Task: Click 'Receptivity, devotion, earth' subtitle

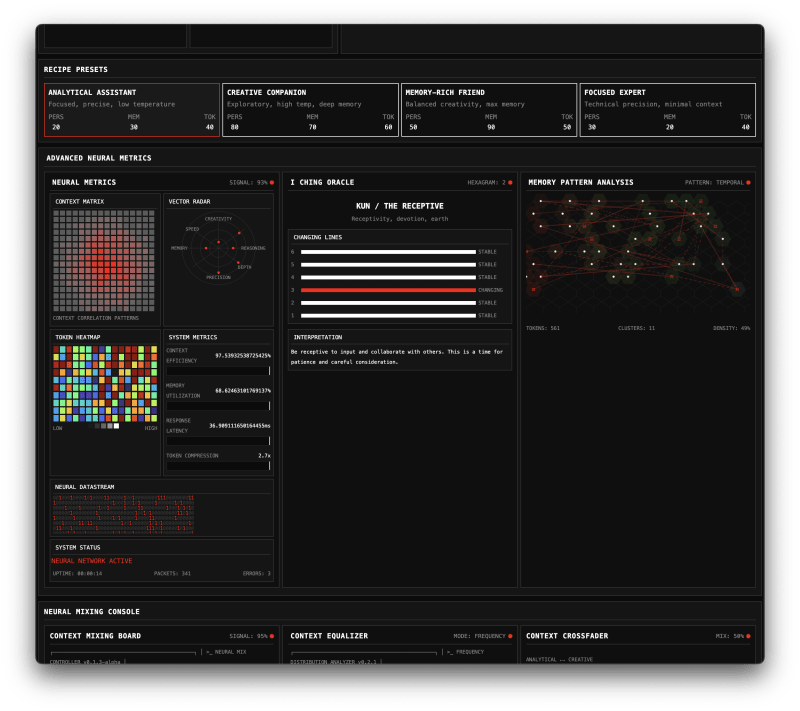Action: pos(399,219)
